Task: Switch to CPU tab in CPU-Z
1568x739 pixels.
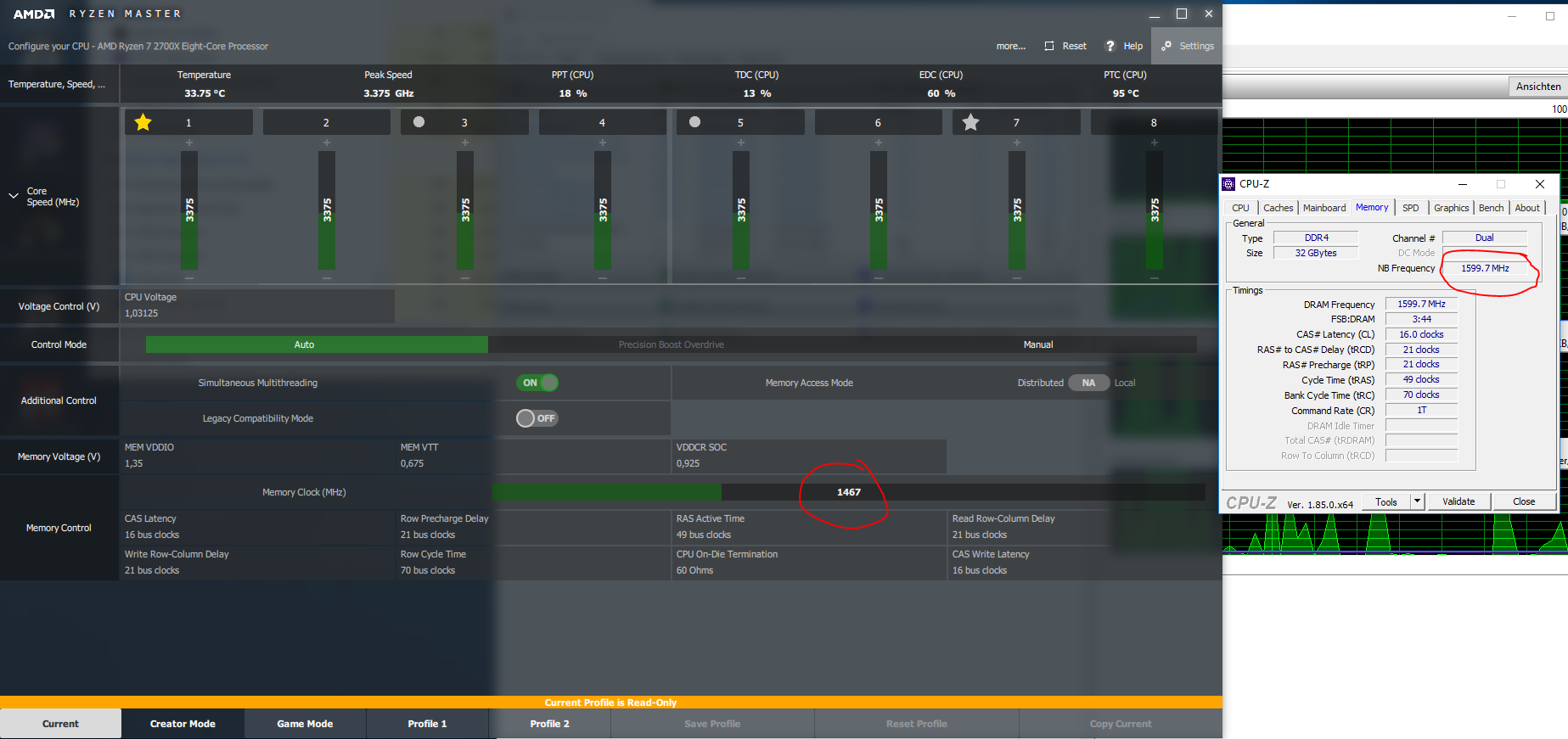Action: (x=1240, y=208)
